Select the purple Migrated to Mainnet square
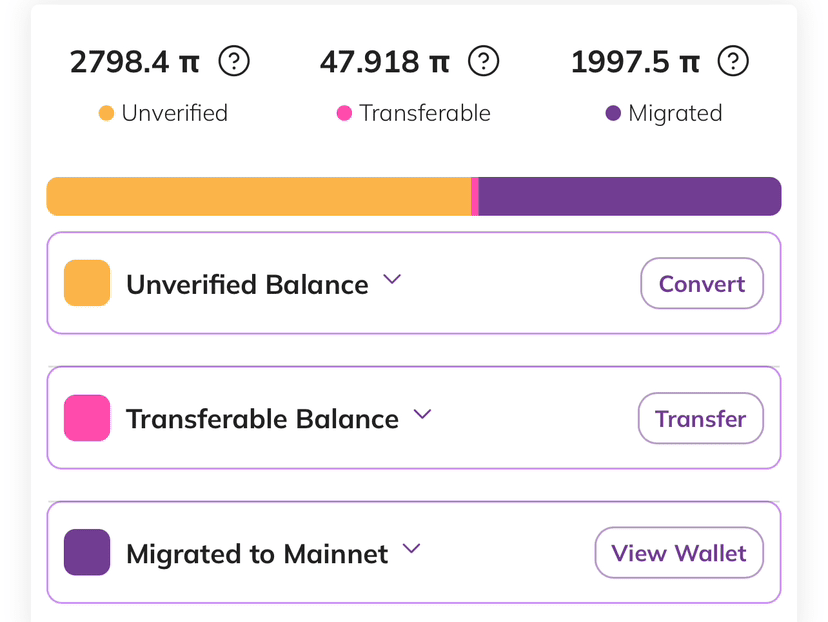The height and width of the screenshot is (622, 828). coord(87,552)
